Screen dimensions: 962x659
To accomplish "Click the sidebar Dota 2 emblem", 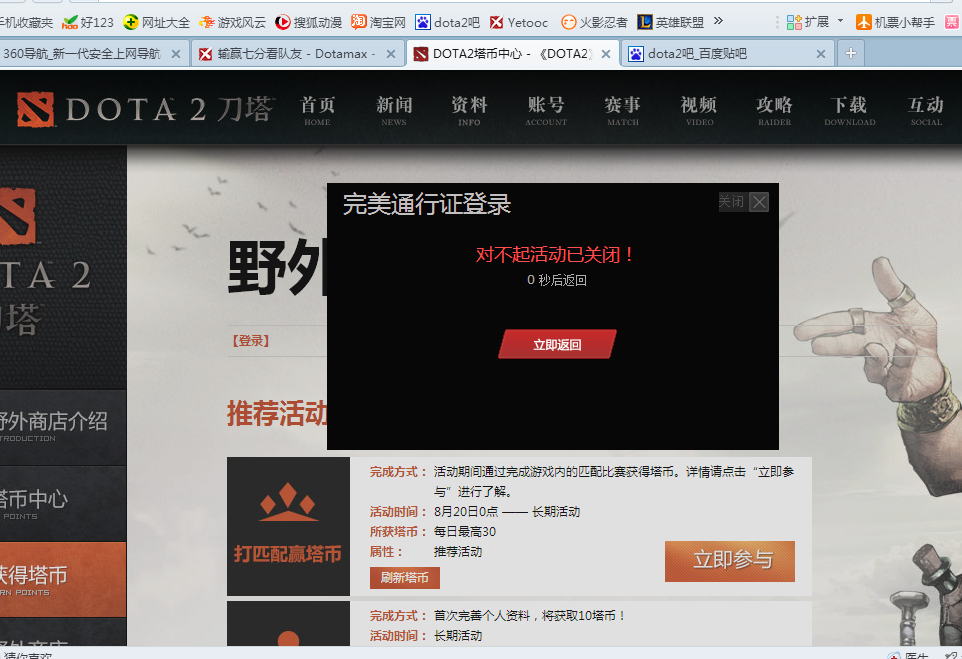I will click(18, 216).
